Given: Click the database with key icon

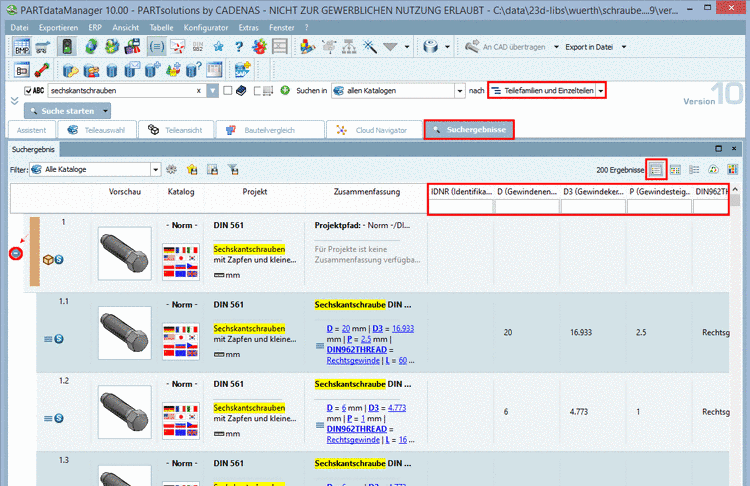Looking at the screenshot, I should pos(70,70).
